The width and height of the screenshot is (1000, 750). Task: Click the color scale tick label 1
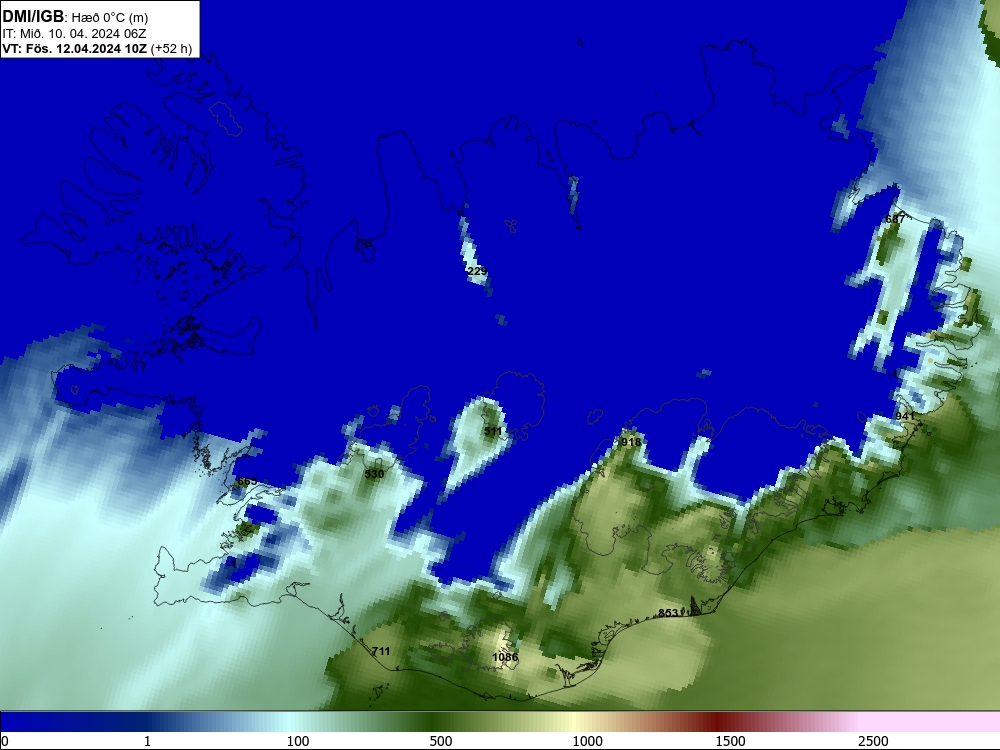click(x=147, y=741)
